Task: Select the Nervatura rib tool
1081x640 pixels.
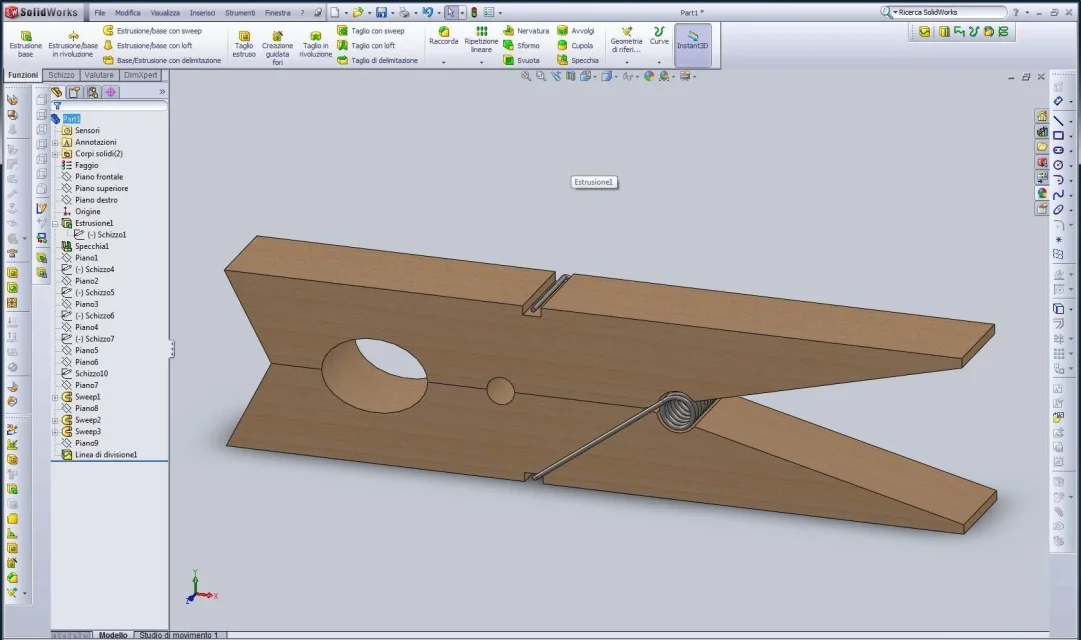Action: coord(526,31)
